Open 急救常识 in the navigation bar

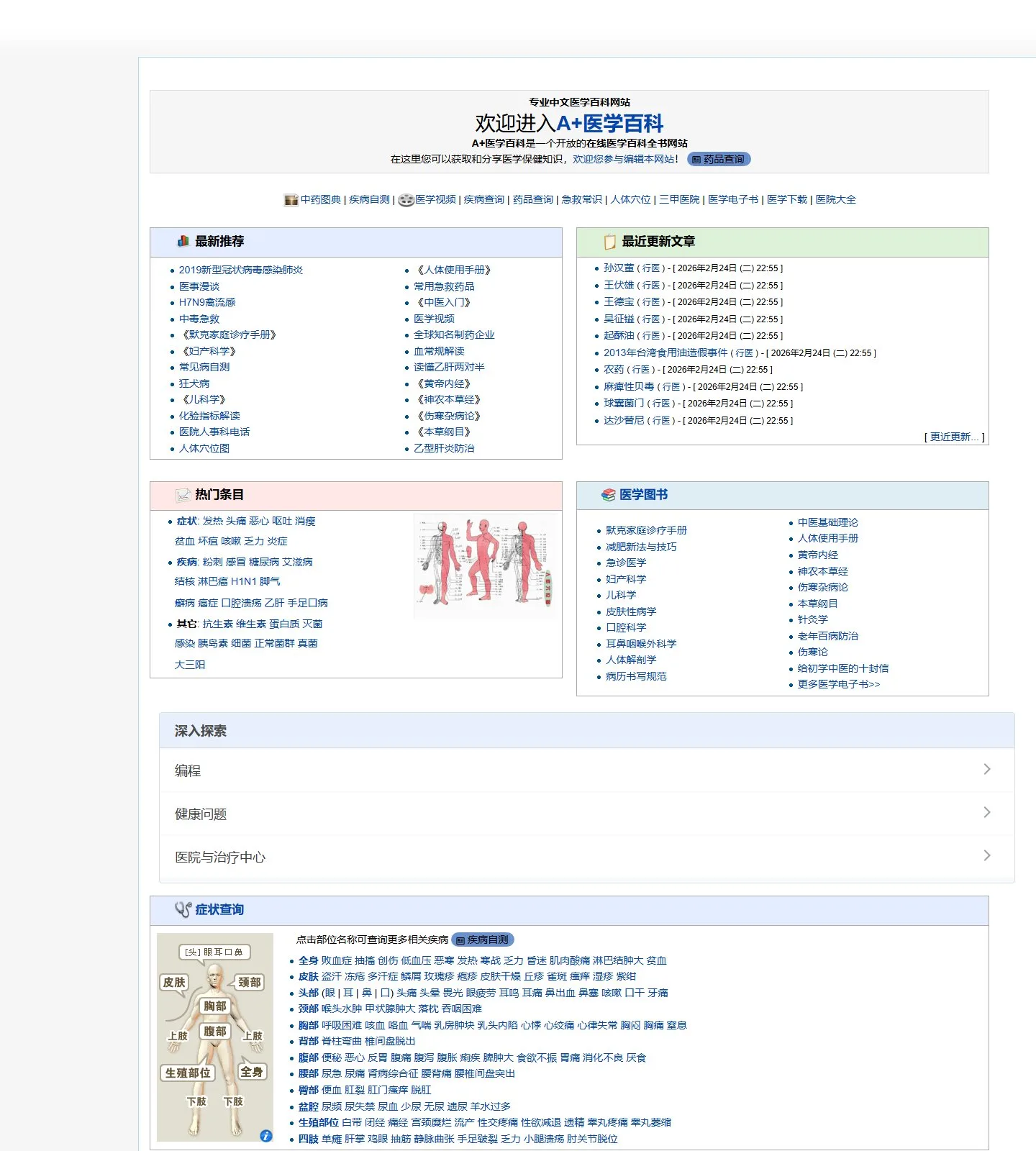(x=582, y=199)
